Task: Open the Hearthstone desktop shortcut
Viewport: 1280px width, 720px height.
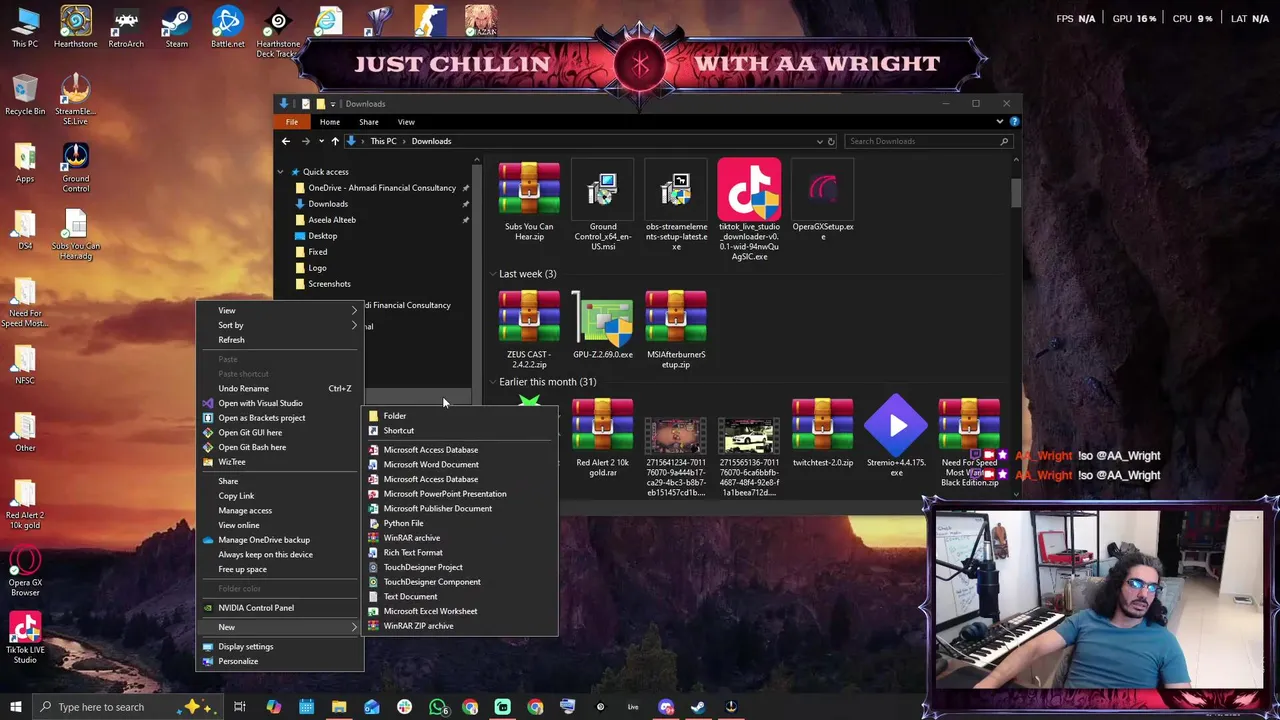Action: point(75,27)
